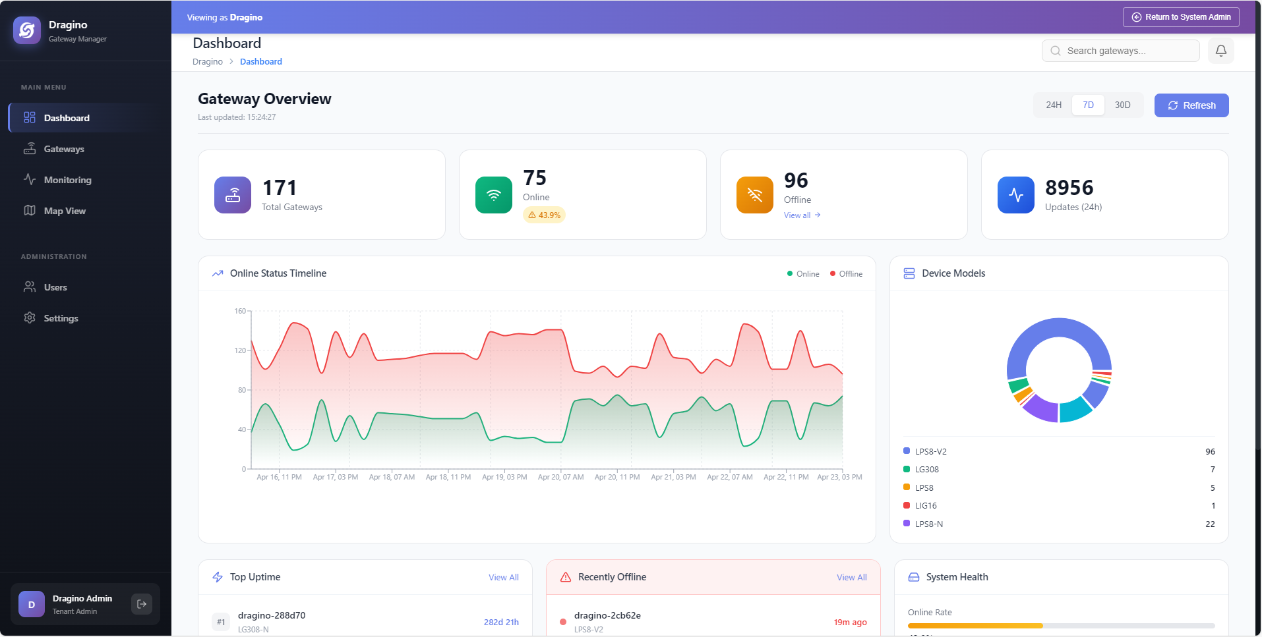Click View All in Recently Offline card

coord(852,577)
